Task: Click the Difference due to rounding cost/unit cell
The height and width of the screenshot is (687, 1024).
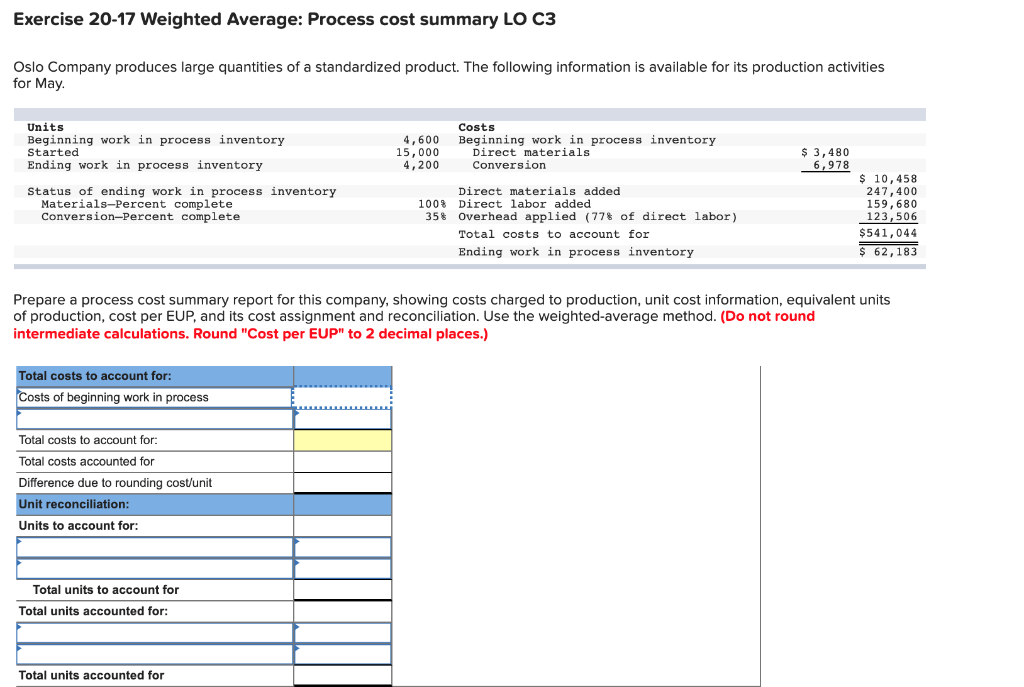Action: pyautogui.click(x=341, y=482)
